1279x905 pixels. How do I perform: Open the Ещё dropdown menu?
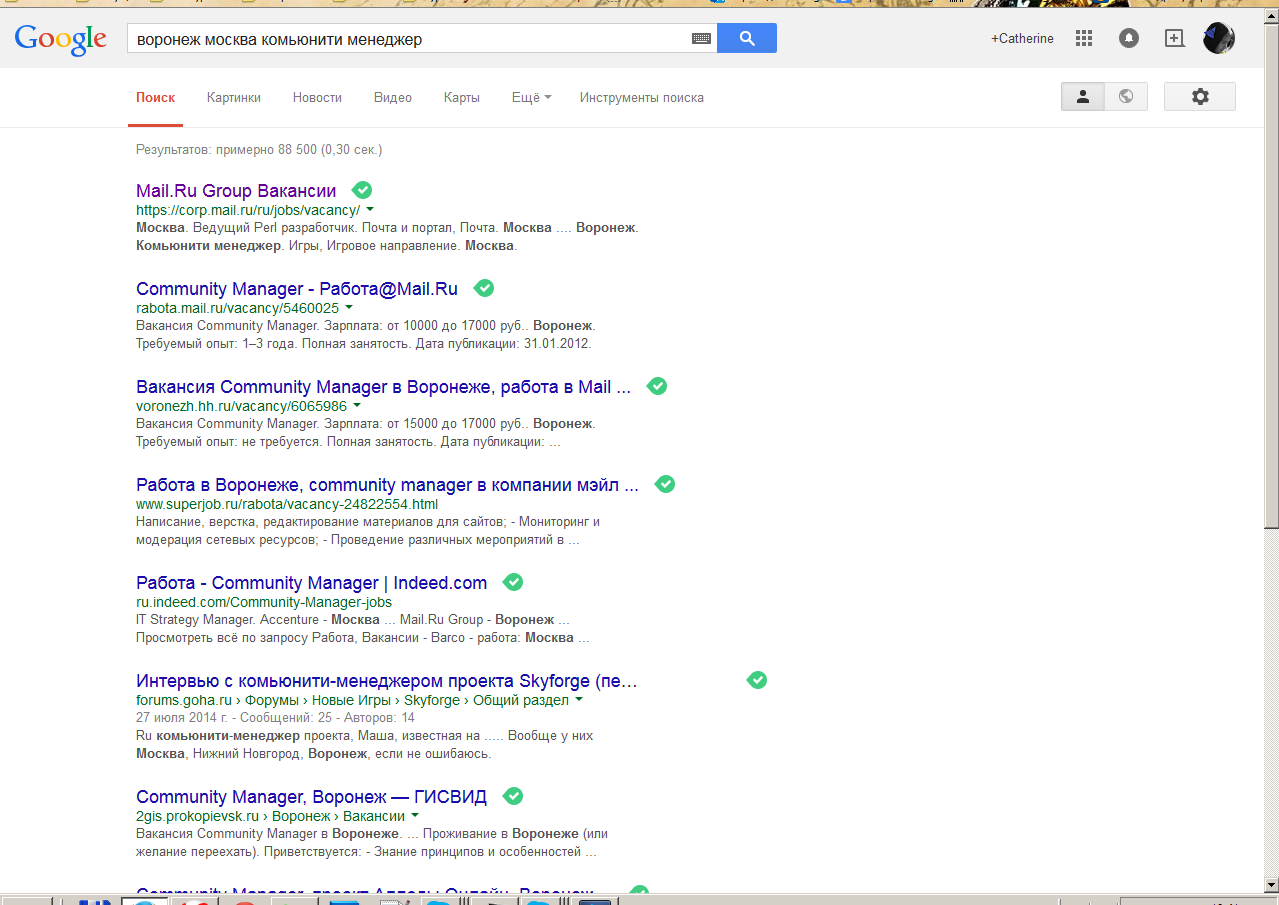531,98
